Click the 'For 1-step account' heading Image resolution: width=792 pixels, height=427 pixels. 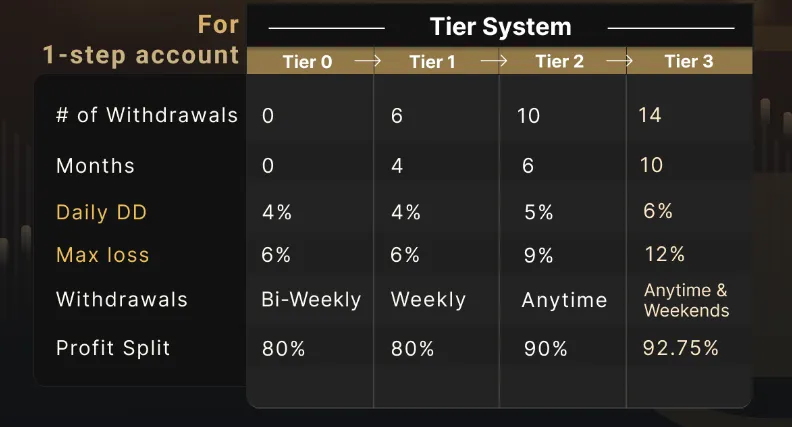[x=140, y=39]
